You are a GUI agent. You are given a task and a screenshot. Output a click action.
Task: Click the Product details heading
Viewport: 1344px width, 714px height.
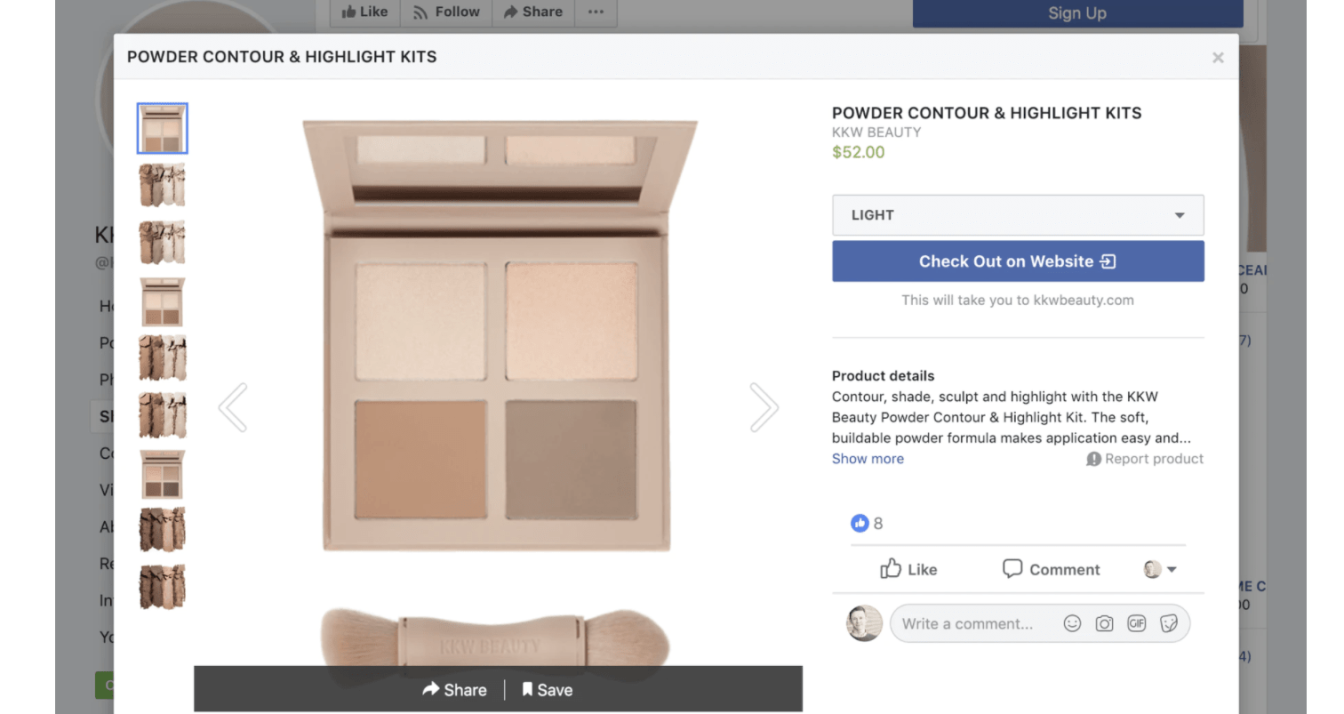[x=883, y=376]
